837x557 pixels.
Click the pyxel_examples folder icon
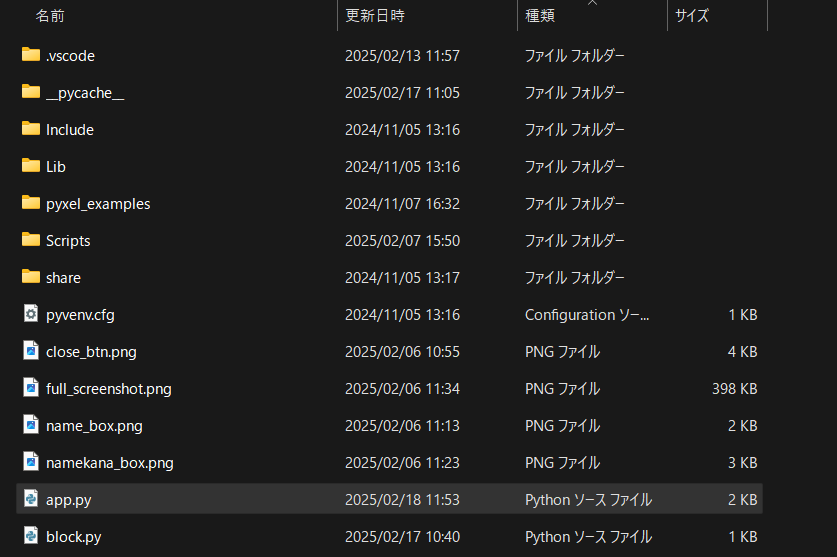(30, 203)
